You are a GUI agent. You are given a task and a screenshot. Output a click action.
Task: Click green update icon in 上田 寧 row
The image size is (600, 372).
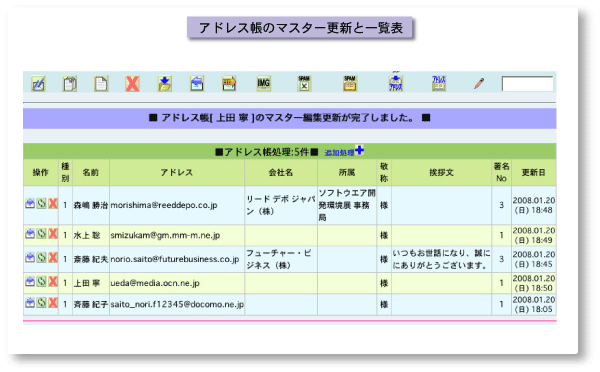point(41,282)
